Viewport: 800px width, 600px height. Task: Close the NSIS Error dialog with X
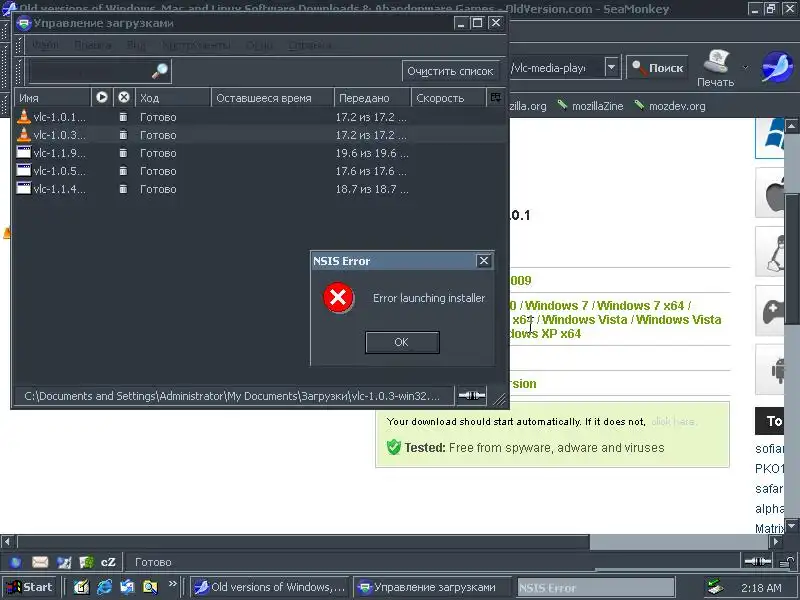(x=483, y=261)
